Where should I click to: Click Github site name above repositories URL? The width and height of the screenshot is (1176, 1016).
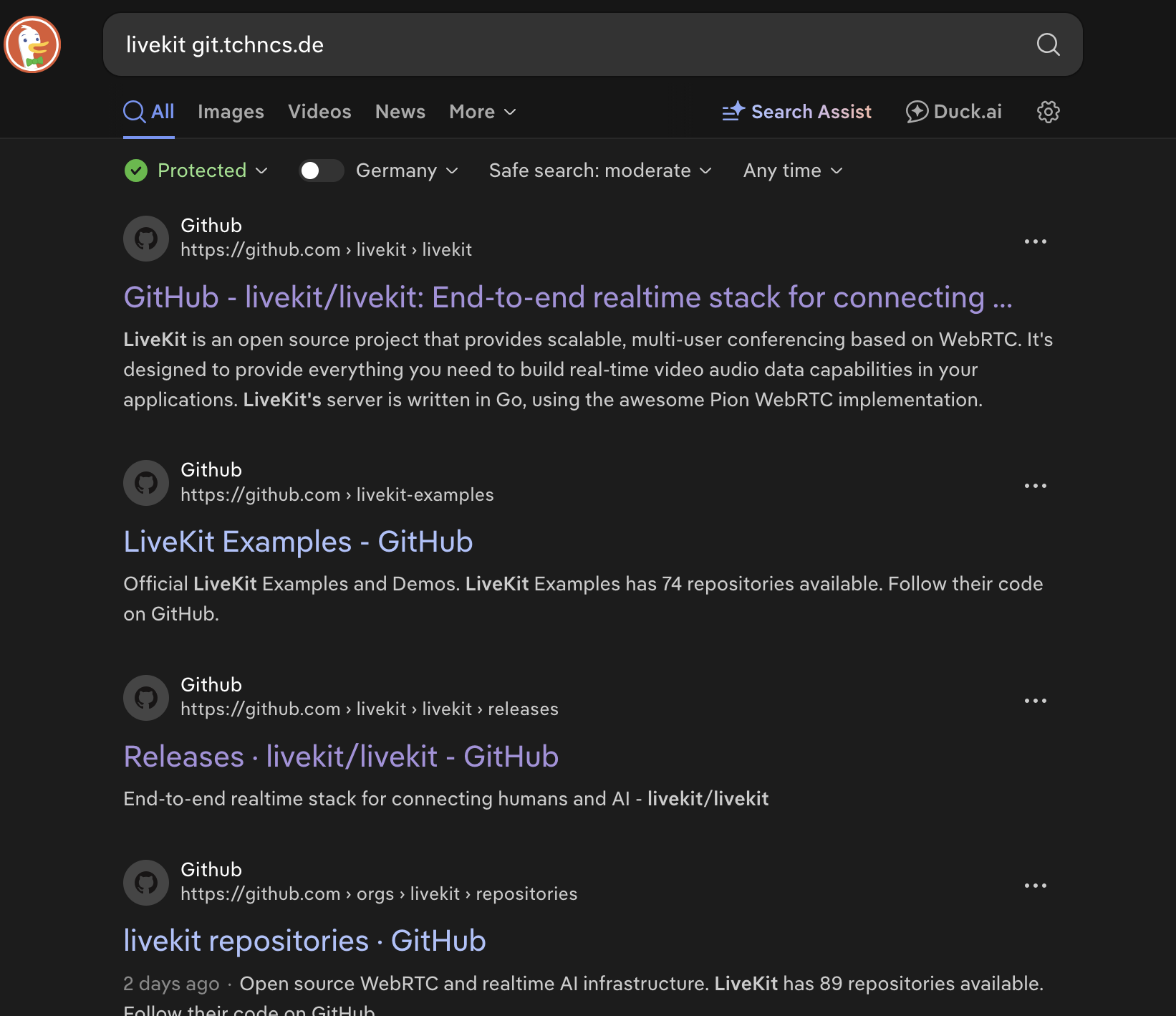[x=211, y=870]
